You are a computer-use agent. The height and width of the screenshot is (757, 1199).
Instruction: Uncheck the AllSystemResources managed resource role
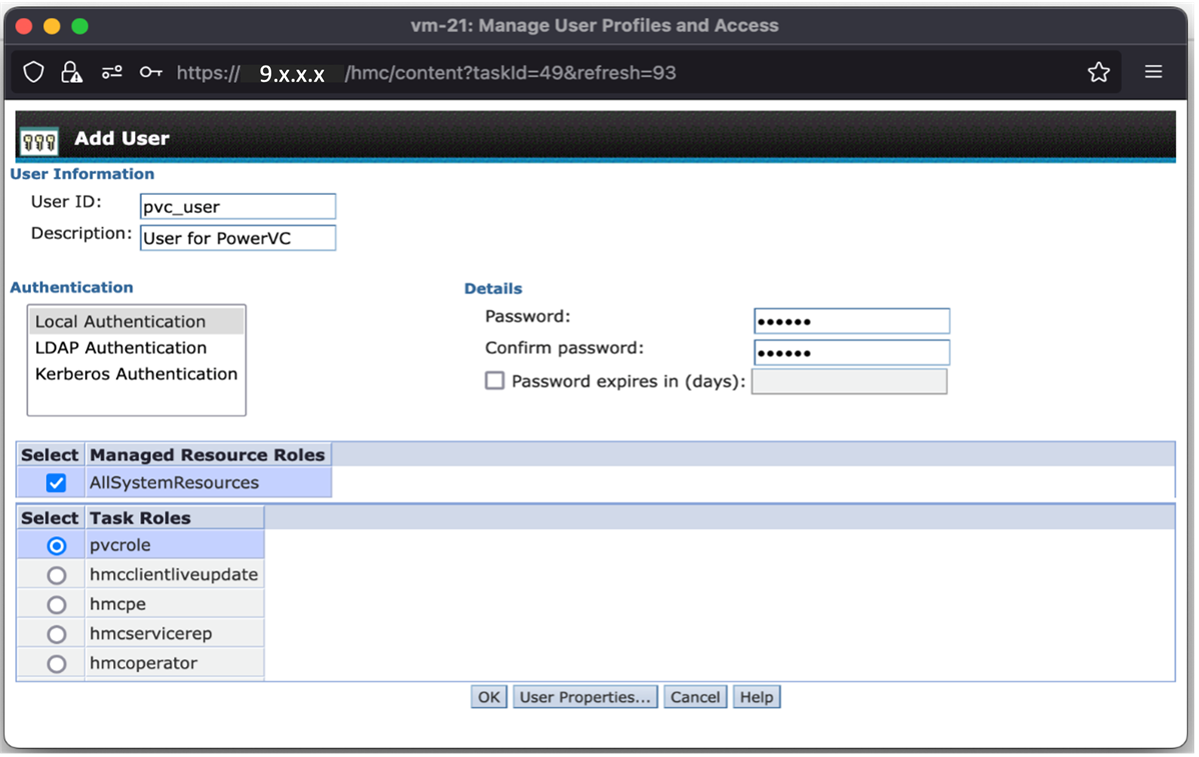click(56, 481)
